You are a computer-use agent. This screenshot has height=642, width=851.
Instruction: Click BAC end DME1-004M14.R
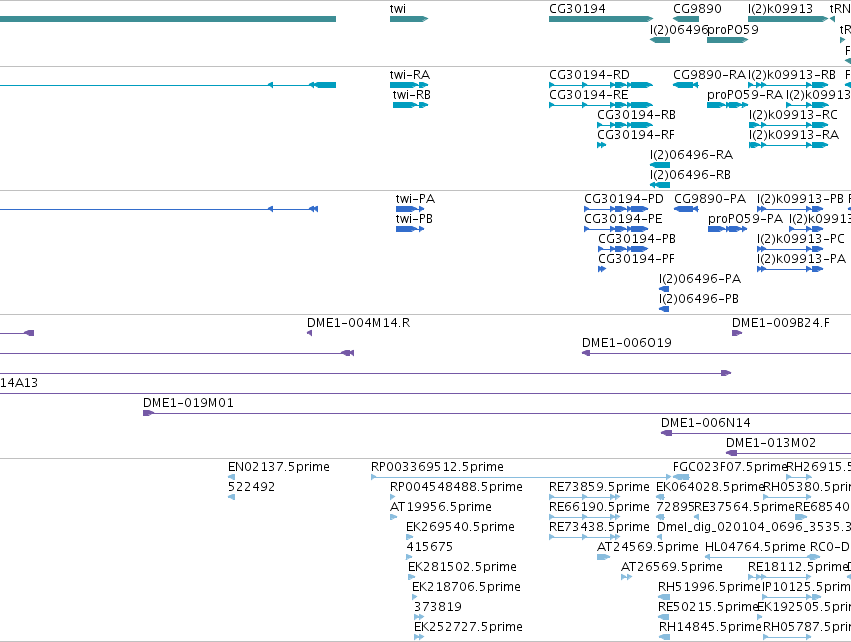(x=309, y=333)
